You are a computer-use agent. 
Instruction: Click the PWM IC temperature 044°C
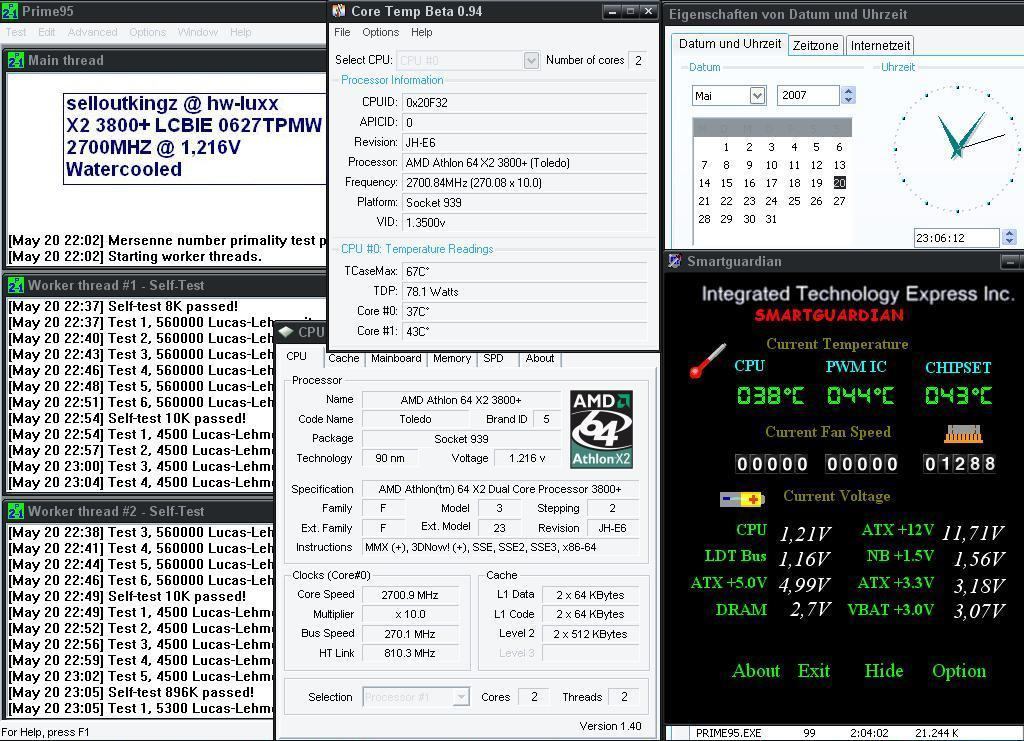tap(860, 395)
